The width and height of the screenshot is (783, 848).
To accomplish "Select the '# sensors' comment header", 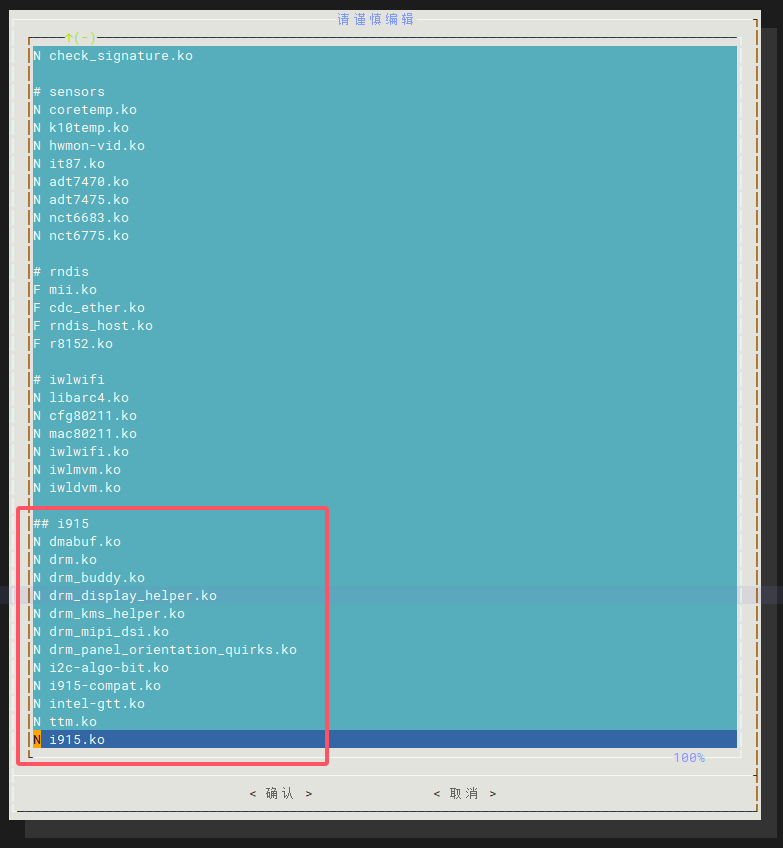I will (x=69, y=91).
